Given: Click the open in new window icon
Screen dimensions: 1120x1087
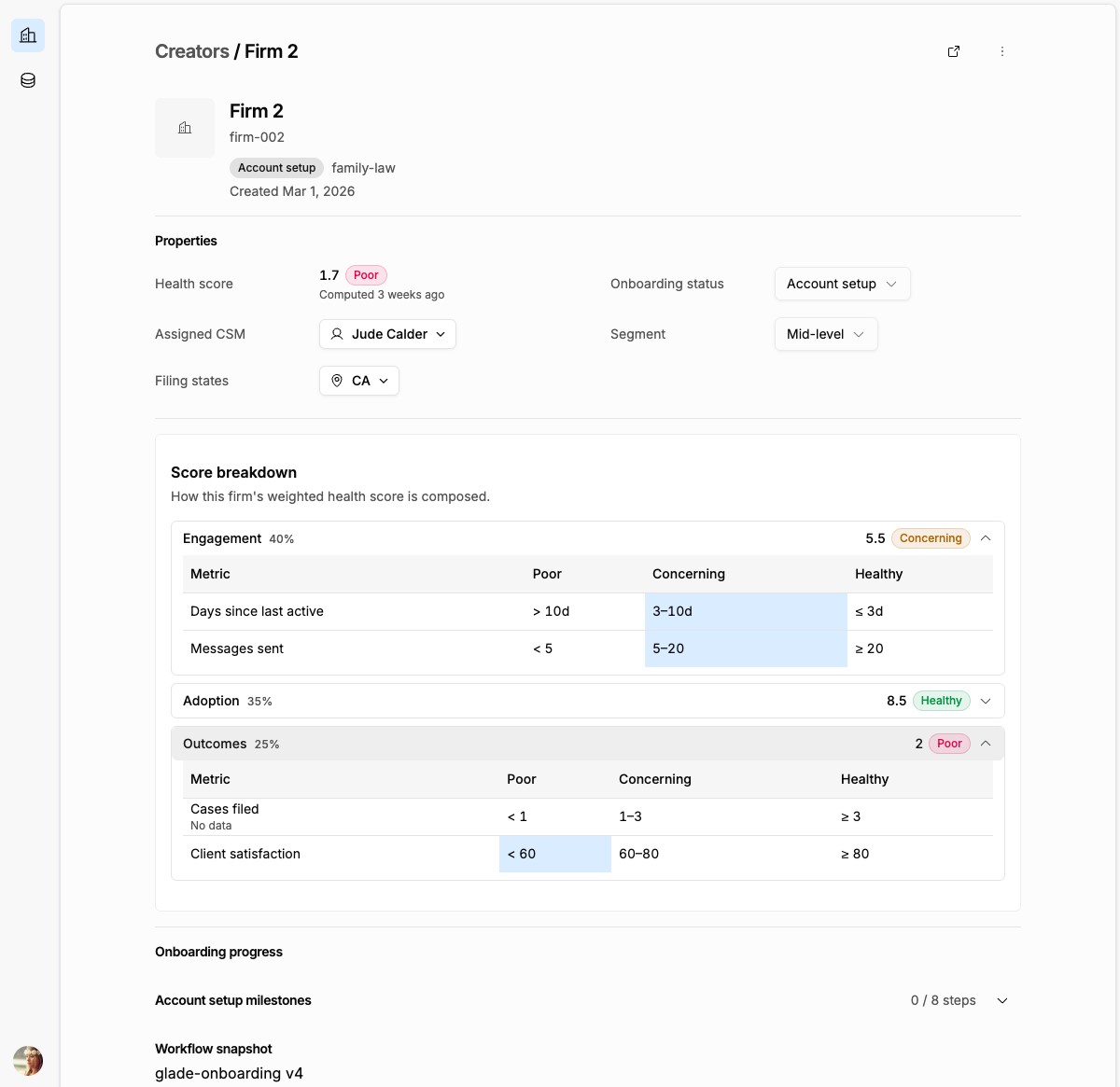Looking at the screenshot, I should pyautogui.click(x=954, y=51).
